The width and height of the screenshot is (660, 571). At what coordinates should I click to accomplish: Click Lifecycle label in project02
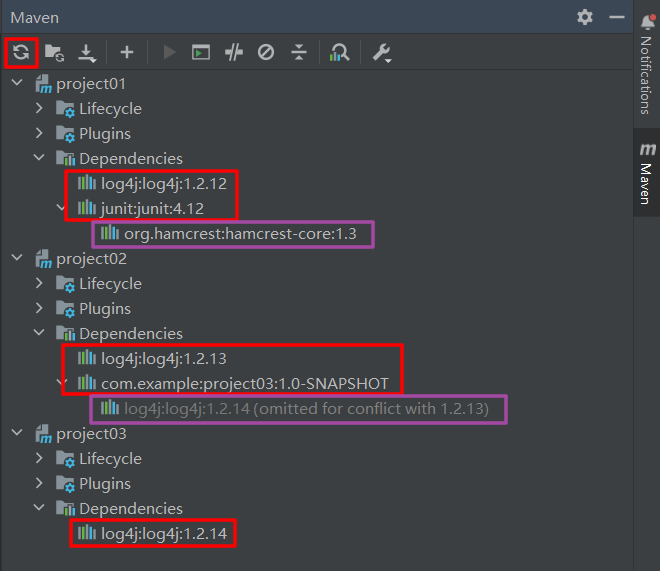(x=110, y=284)
